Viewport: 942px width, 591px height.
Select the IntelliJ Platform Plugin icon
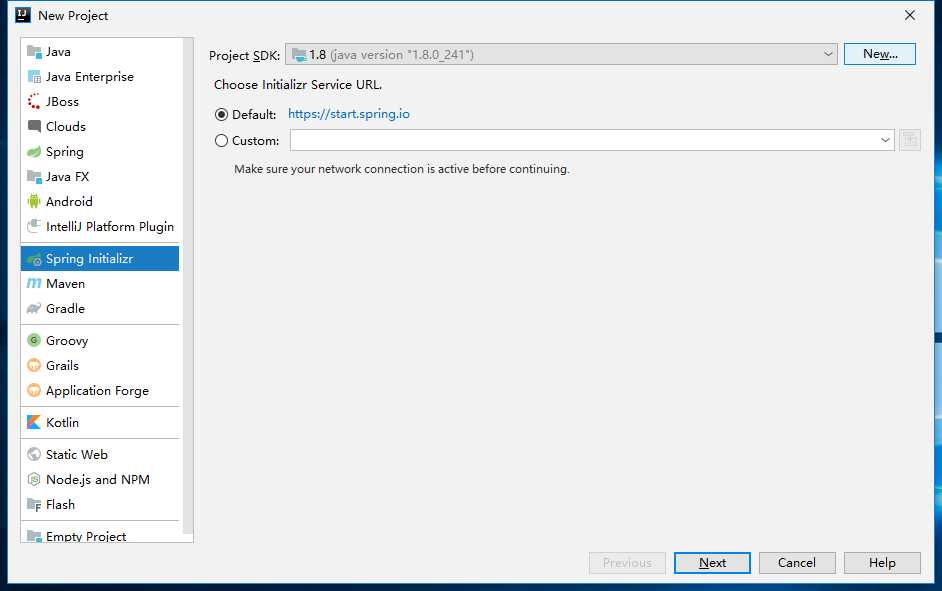coord(34,226)
